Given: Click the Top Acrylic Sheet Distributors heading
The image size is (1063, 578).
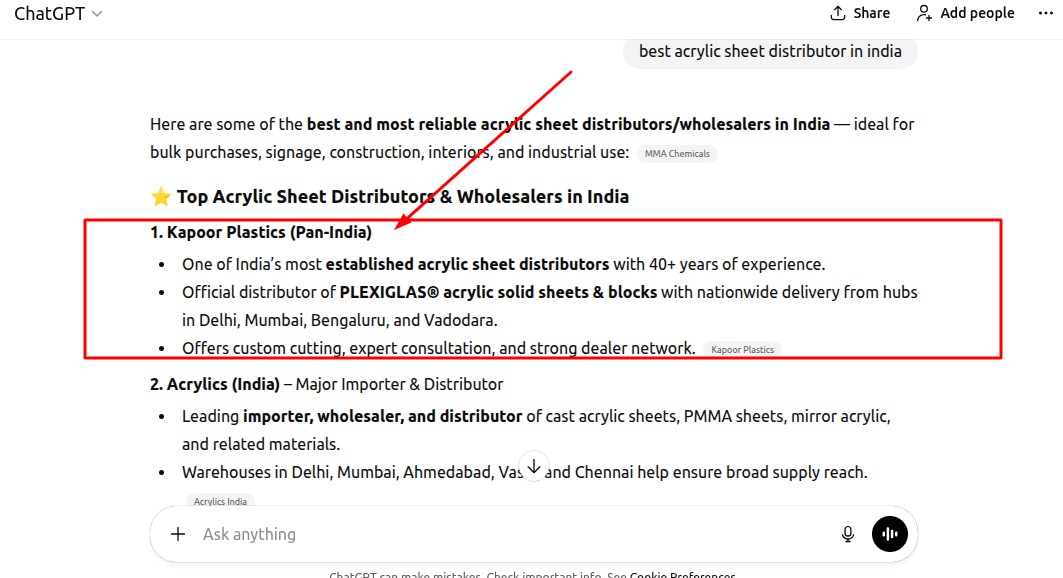Looking at the screenshot, I should (402, 196).
